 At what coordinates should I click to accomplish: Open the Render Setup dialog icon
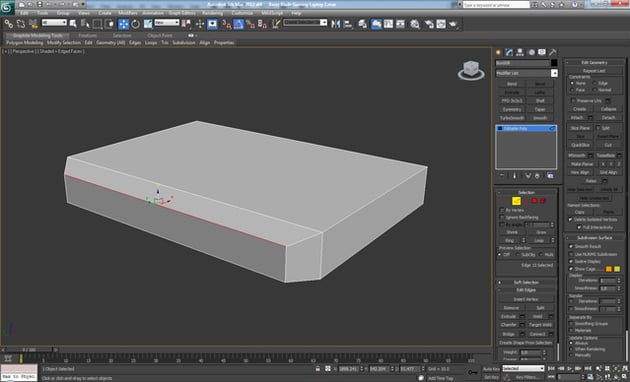(x=429, y=24)
